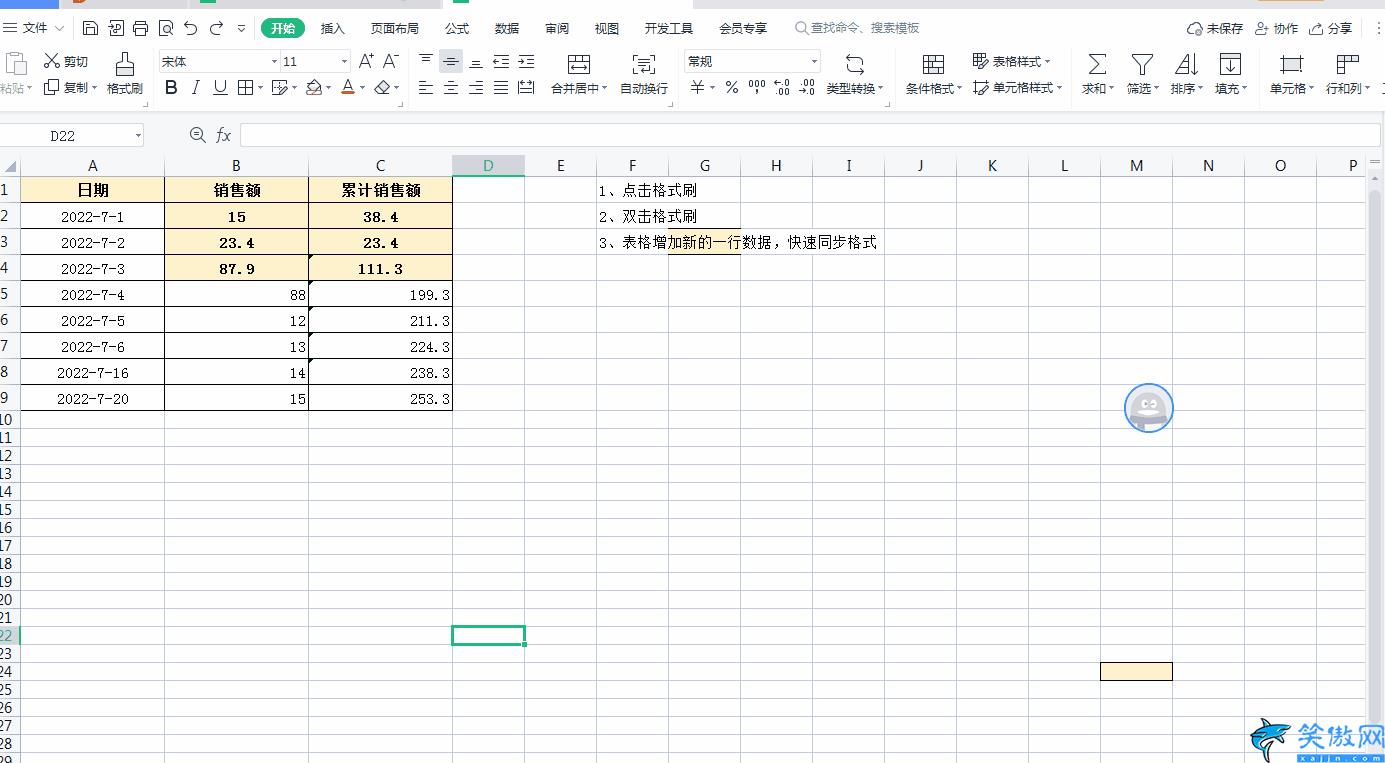Expand quick access toolbar customize arrow
Viewport: 1385px width, 763px height.
tap(241, 28)
